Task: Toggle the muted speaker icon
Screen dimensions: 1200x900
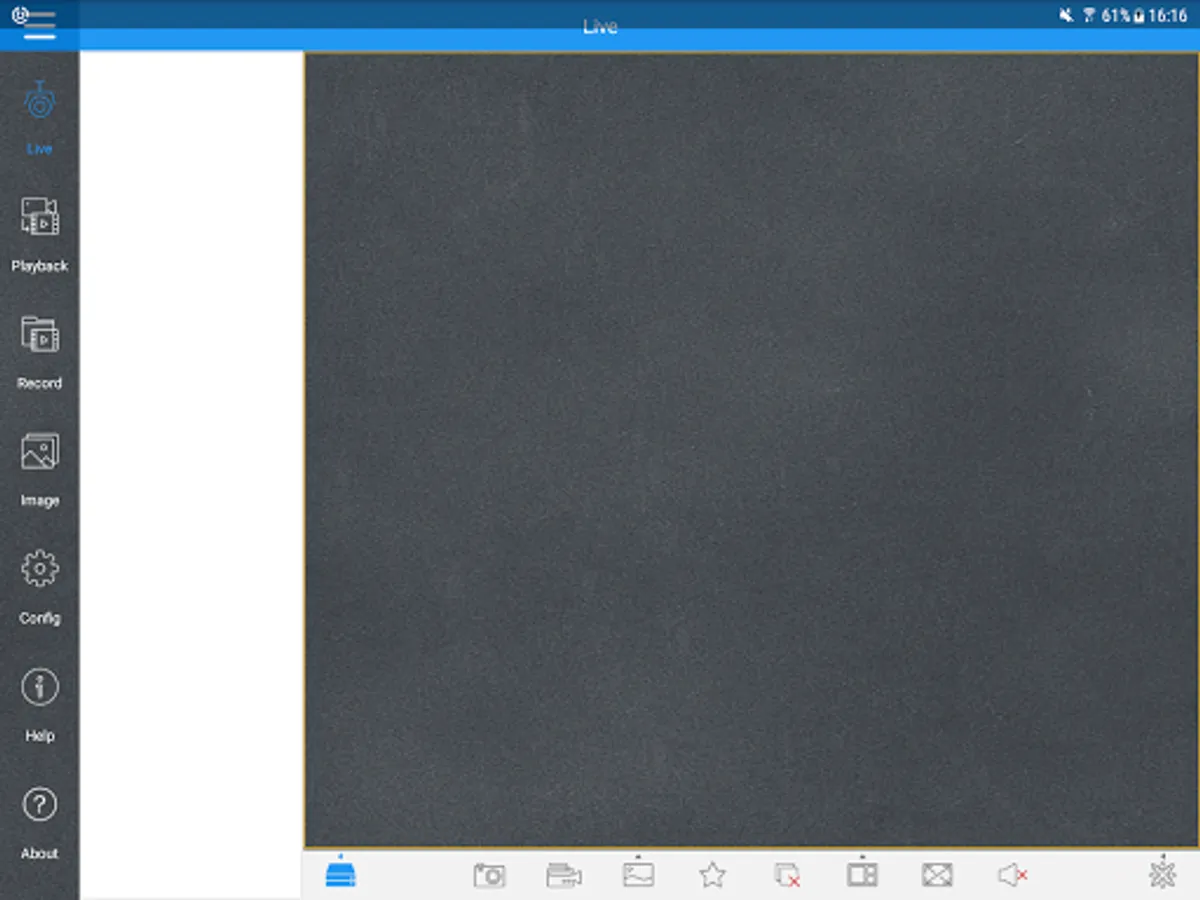Action: [x=1012, y=875]
